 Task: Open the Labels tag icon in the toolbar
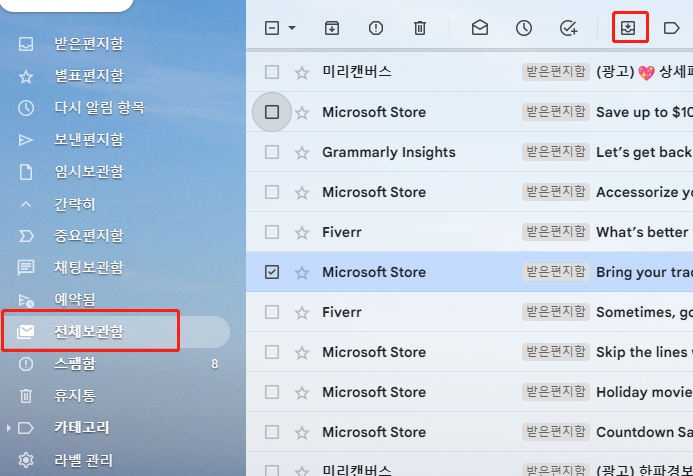click(671, 28)
